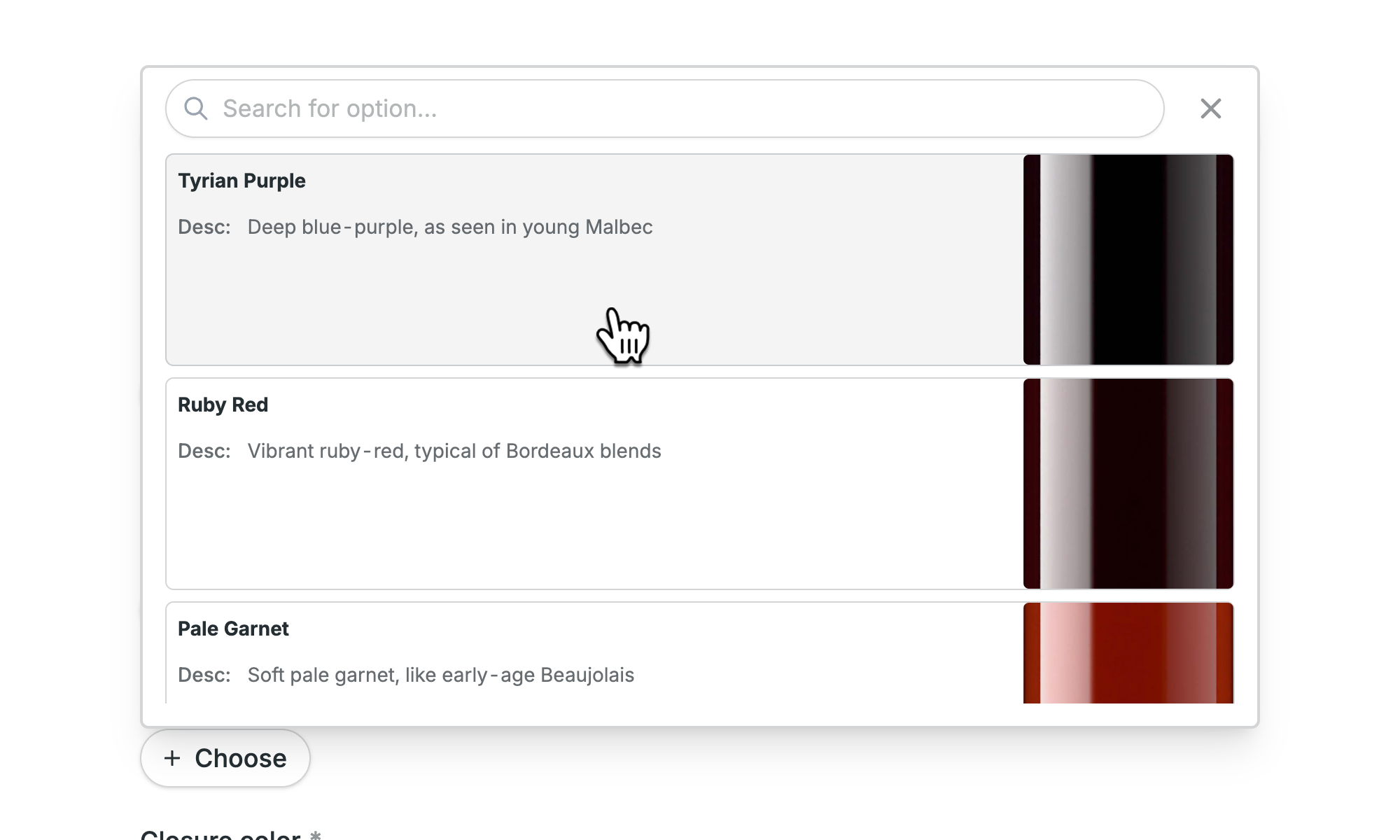This screenshot has height=840, width=1400.
Task: Select the Tyrian Purple option card
Action: pos(700,260)
